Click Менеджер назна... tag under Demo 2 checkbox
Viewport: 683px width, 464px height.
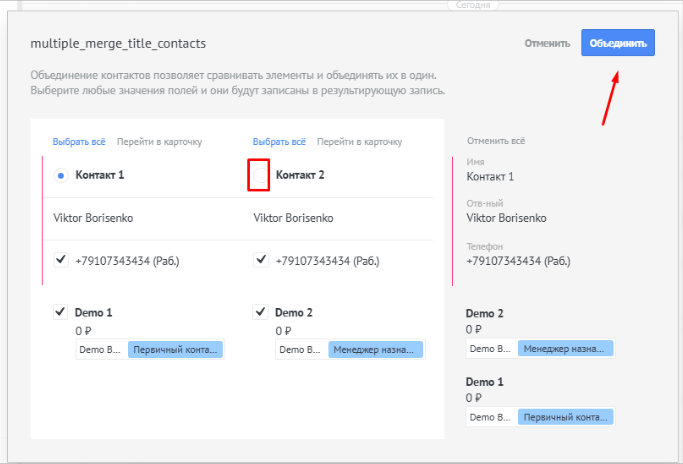click(375, 350)
